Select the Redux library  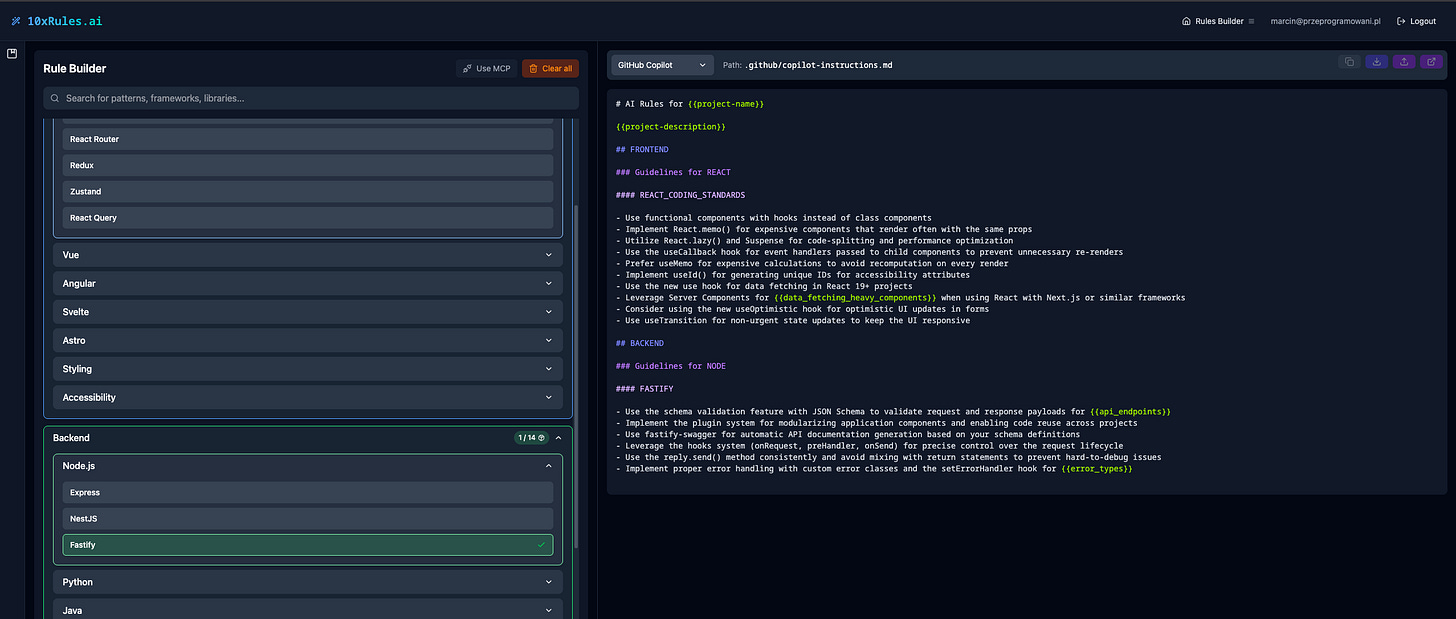308,165
